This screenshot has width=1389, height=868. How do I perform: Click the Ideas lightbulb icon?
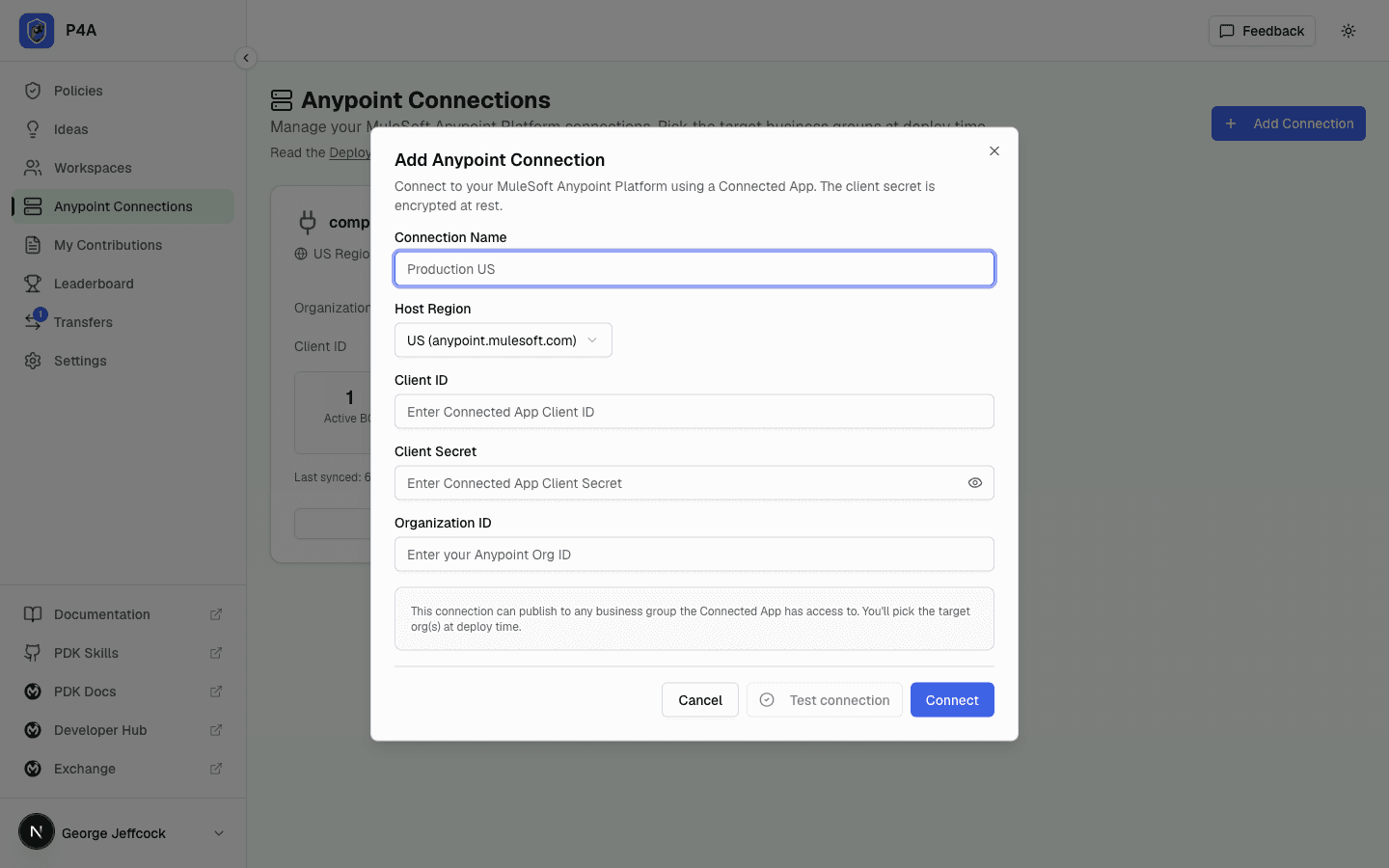(33, 129)
